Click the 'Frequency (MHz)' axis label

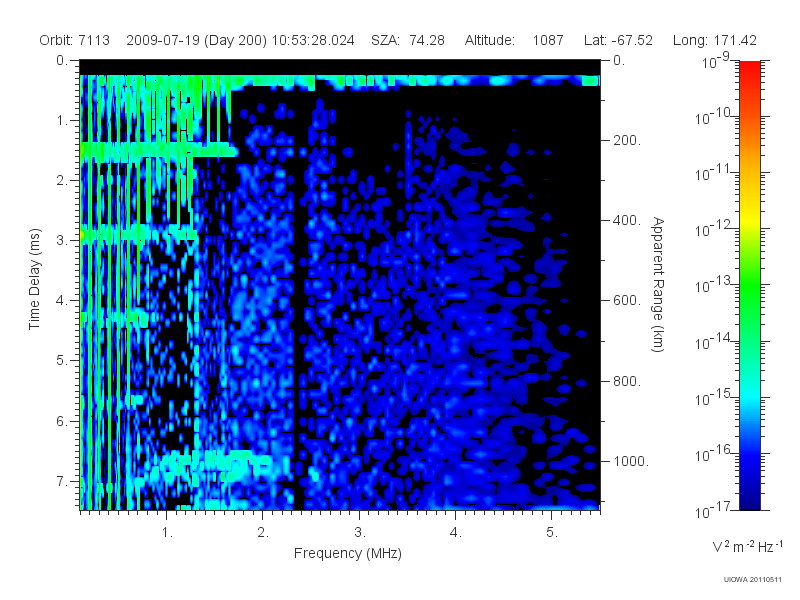(348, 553)
